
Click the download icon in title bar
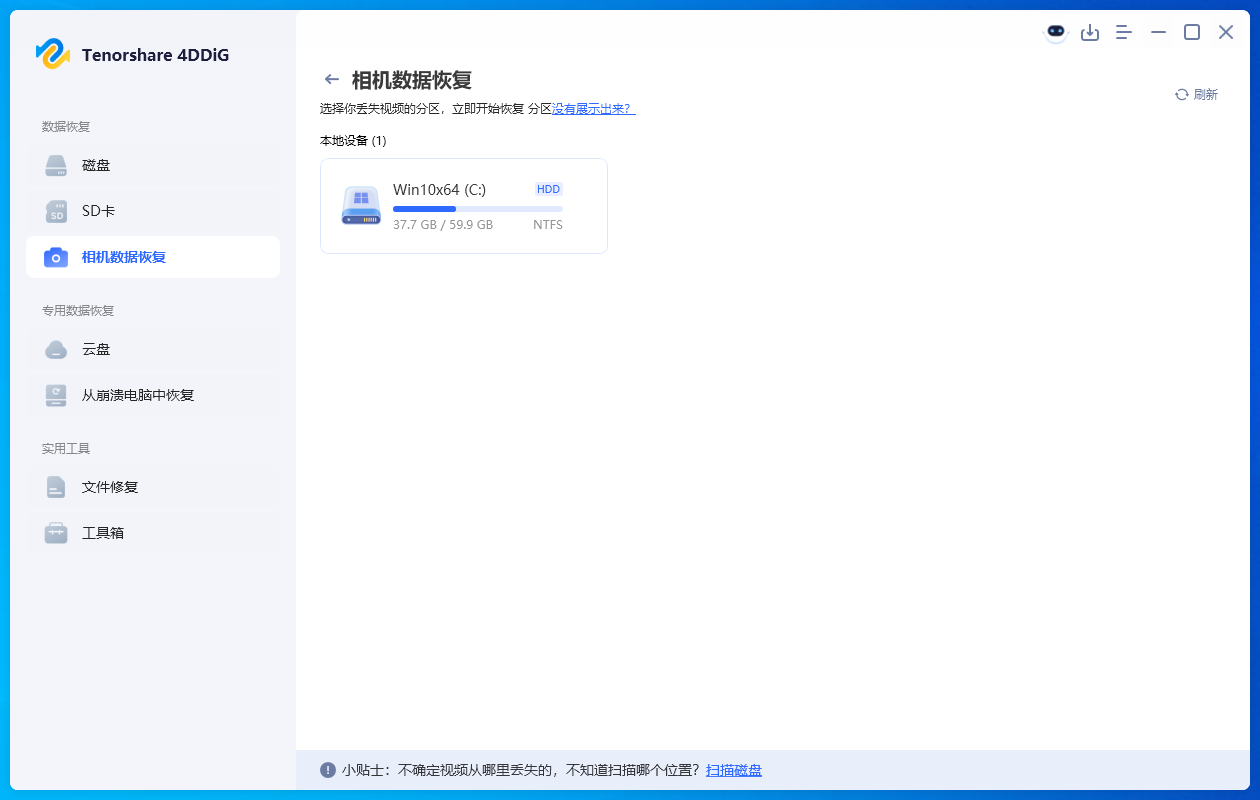1090,32
